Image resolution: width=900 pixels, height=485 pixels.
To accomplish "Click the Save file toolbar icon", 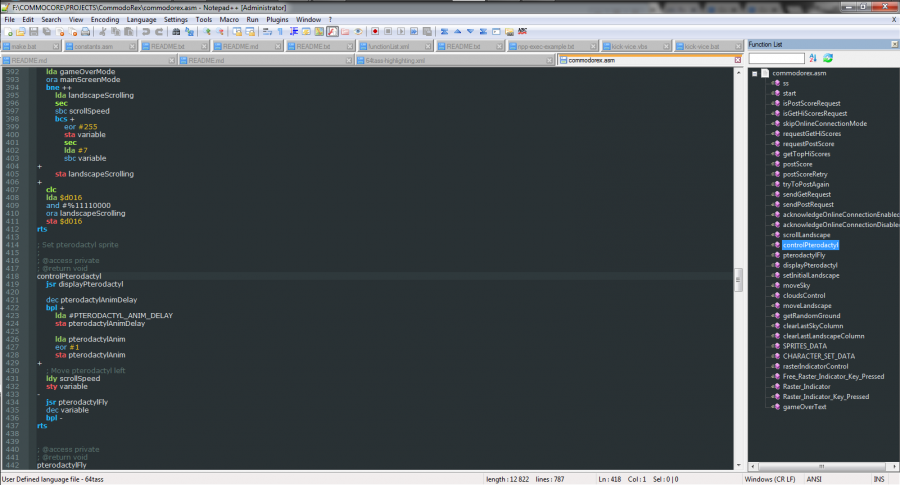I will coord(33,32).
